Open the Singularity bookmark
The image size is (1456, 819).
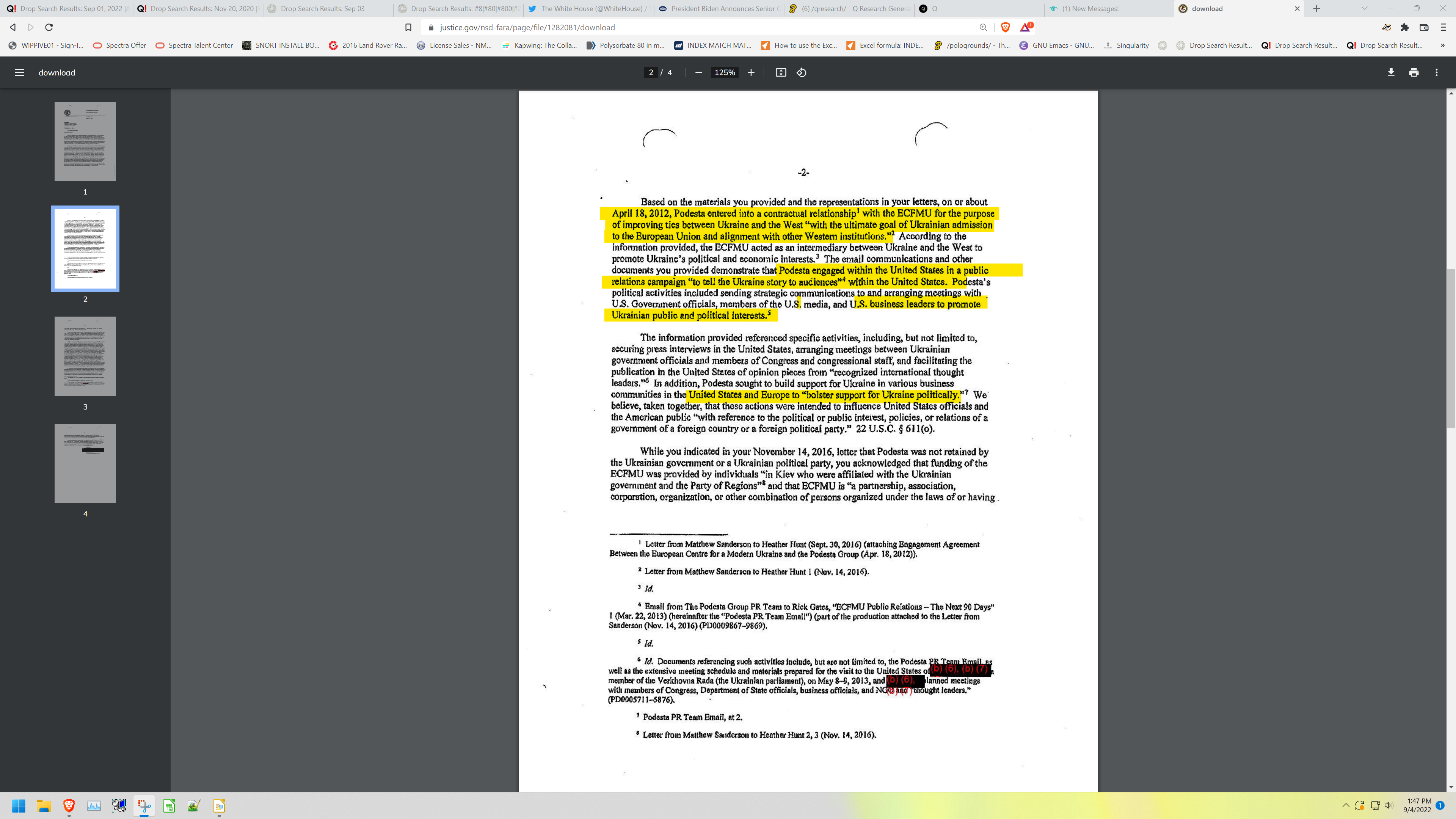click(x=1127, y=45)
